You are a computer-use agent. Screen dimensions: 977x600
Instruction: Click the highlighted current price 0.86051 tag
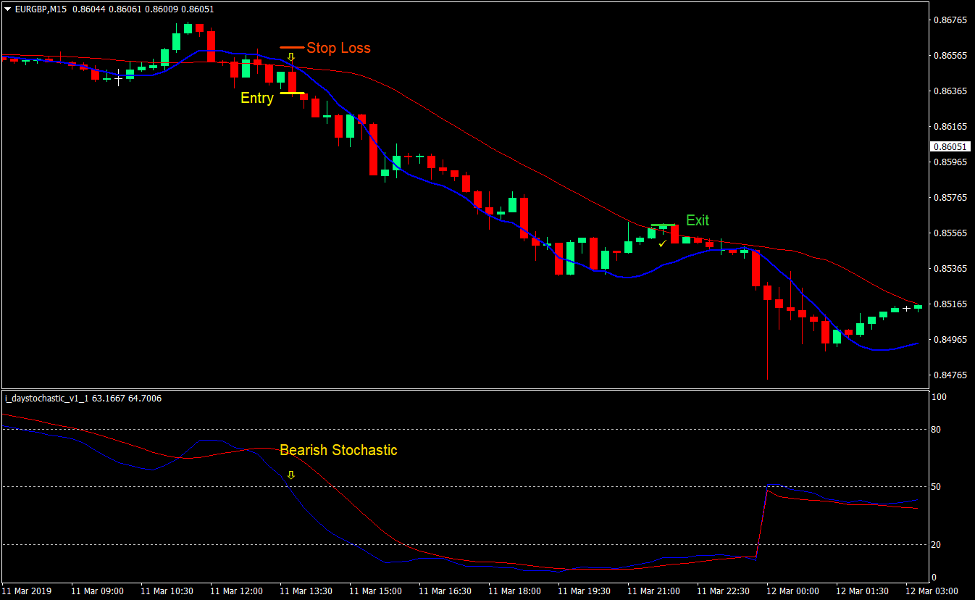950,147
